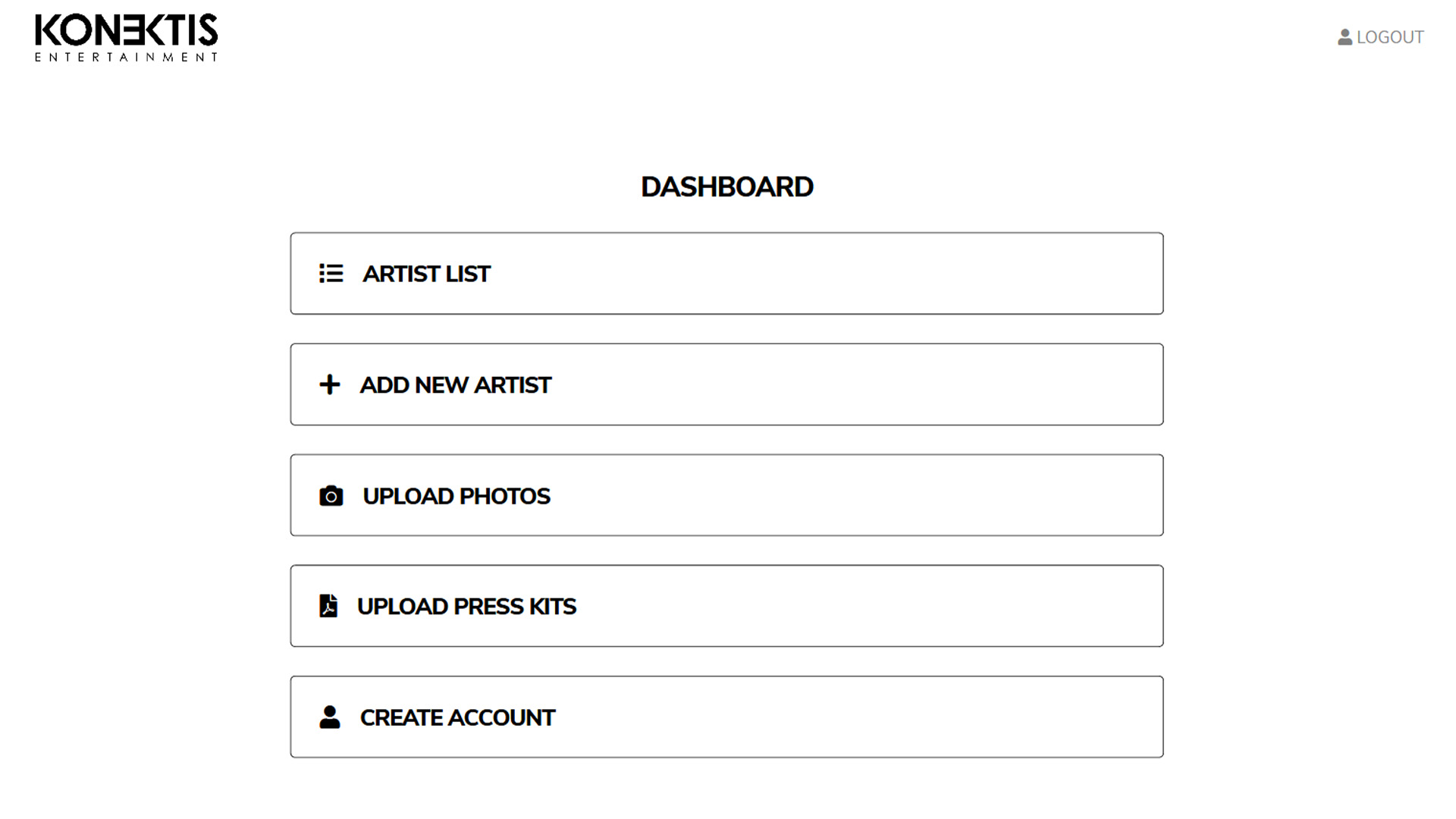The image size is (1456, 819).
Task: Click the list icon beside Artist List
Action: point(331,274)
